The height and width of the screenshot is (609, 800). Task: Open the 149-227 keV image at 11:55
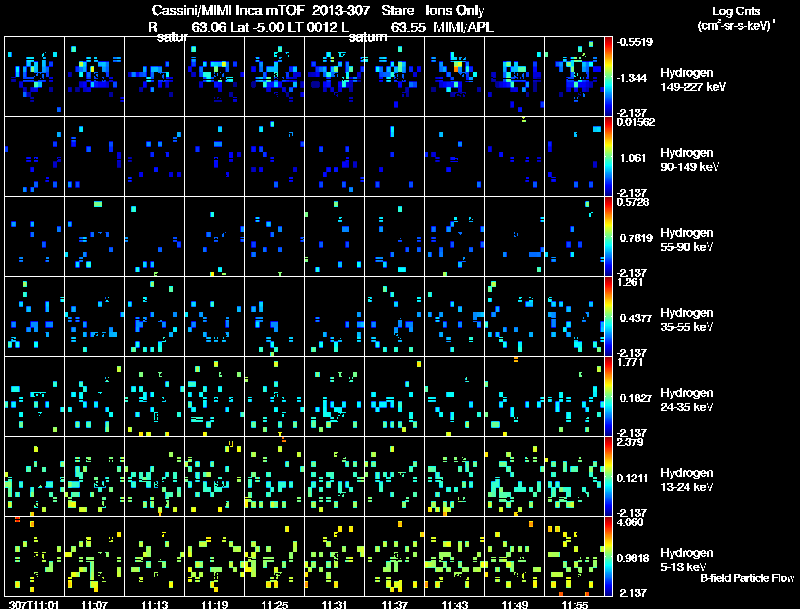[574, 77]
